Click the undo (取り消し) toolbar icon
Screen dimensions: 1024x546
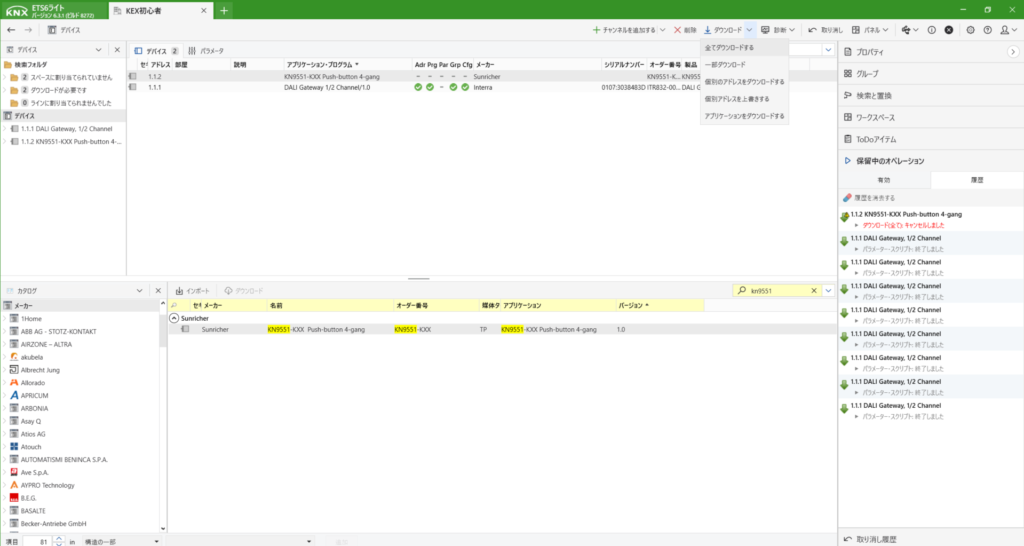[x=811, y=30]
